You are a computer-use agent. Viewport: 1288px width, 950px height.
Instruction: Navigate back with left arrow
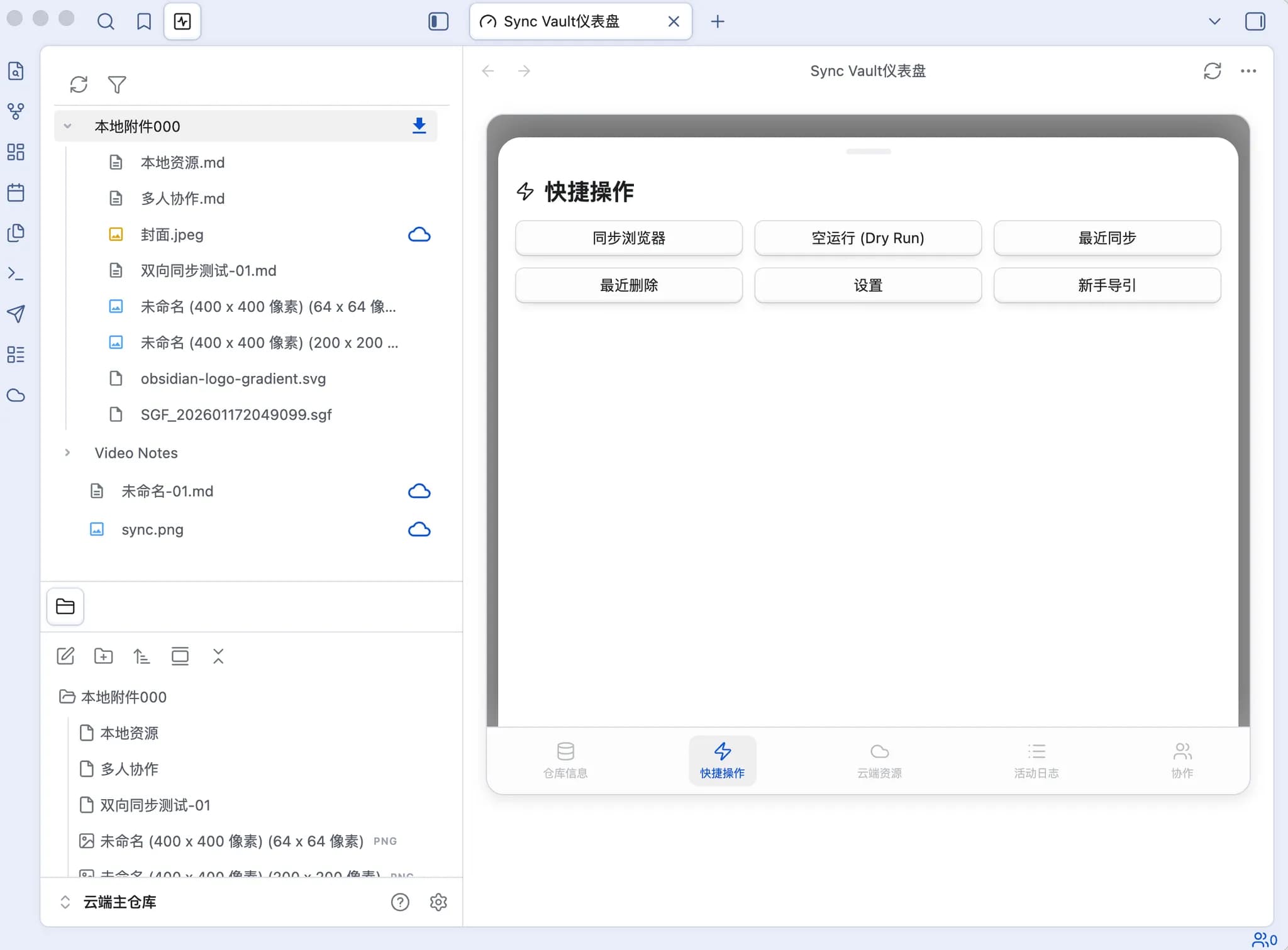[488, 71]
